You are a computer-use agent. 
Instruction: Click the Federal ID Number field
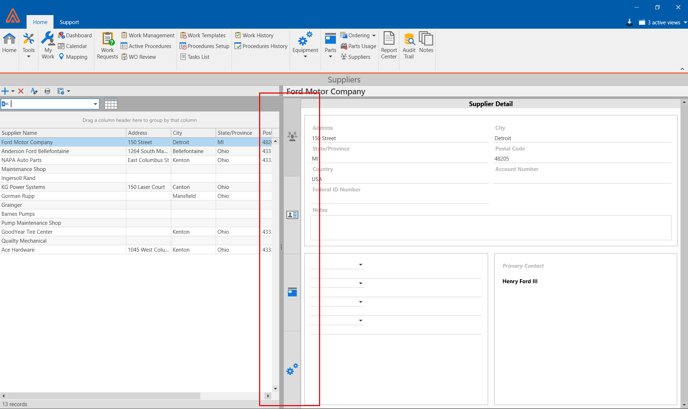pyautogui.click(x=400, y=199)
